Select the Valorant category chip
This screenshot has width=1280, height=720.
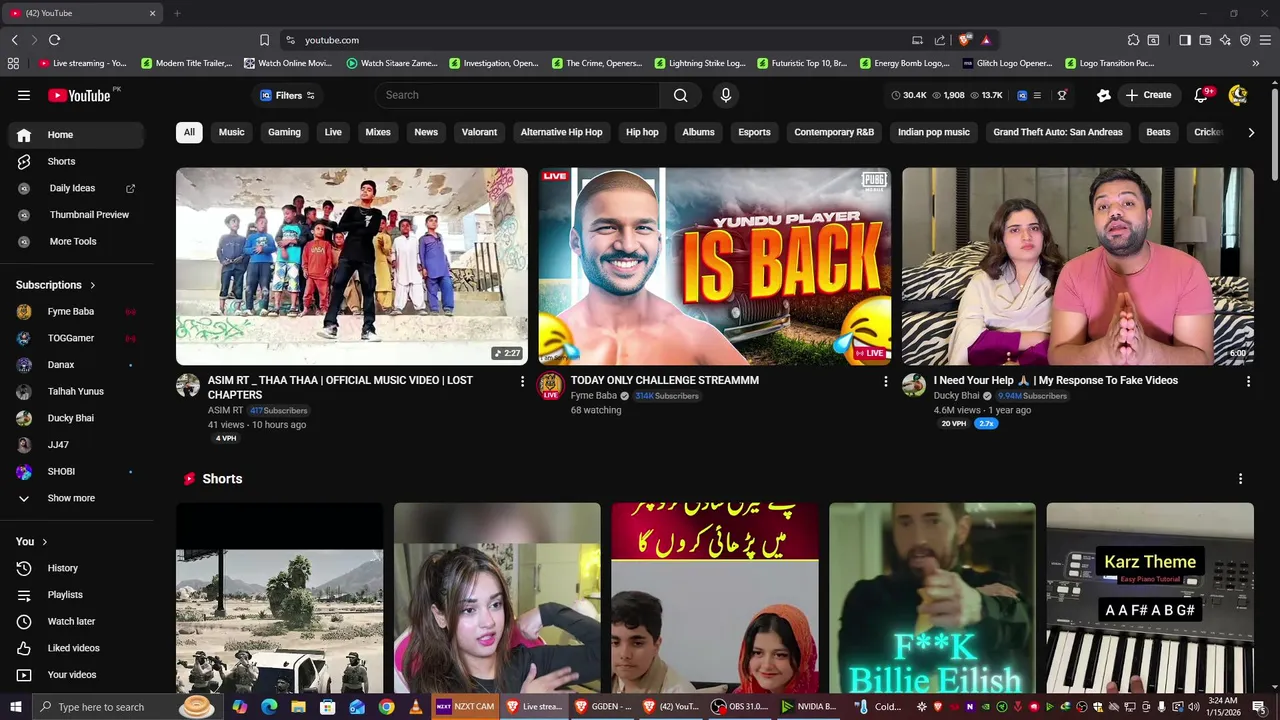(x=479, y=132)
